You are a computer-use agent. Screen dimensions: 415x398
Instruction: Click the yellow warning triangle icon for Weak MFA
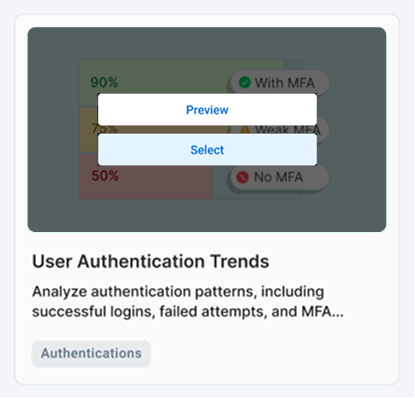[x=245, y=129]
